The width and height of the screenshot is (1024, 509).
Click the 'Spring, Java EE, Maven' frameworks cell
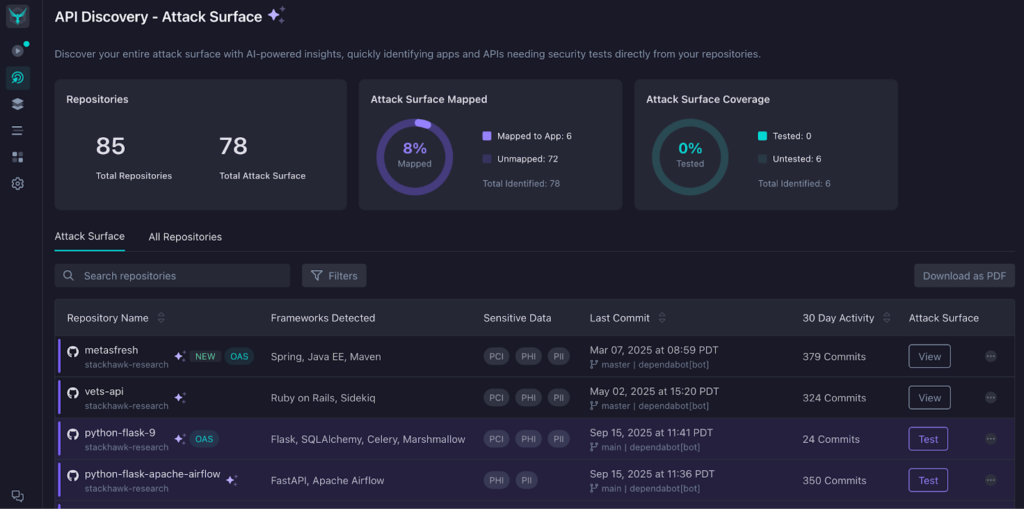click(x=326, y=356)
